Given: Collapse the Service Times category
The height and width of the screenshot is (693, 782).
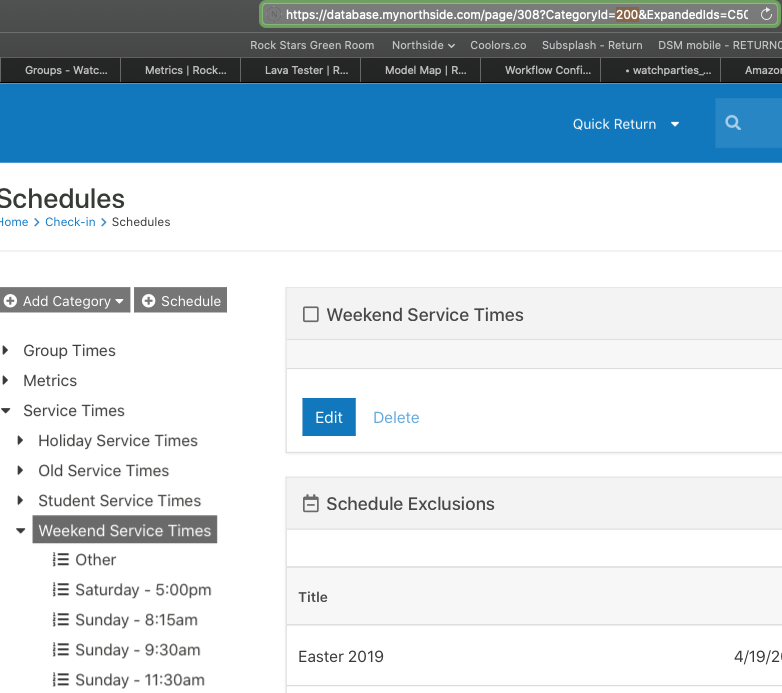Looking at the screenshot, I should point(6,411).
